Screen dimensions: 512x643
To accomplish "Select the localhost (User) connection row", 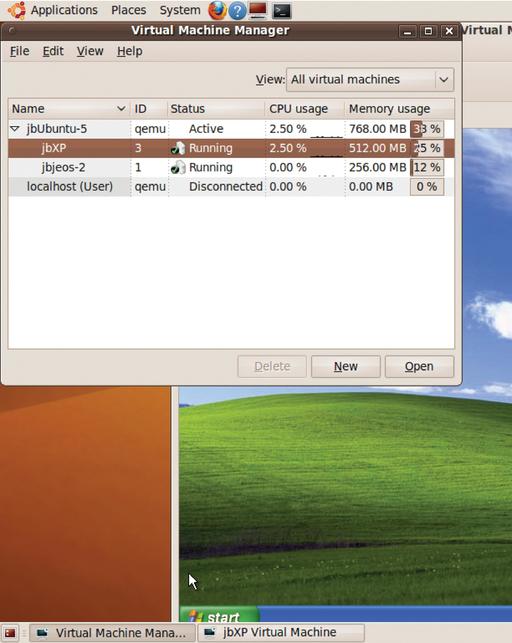I will [231, 187].
